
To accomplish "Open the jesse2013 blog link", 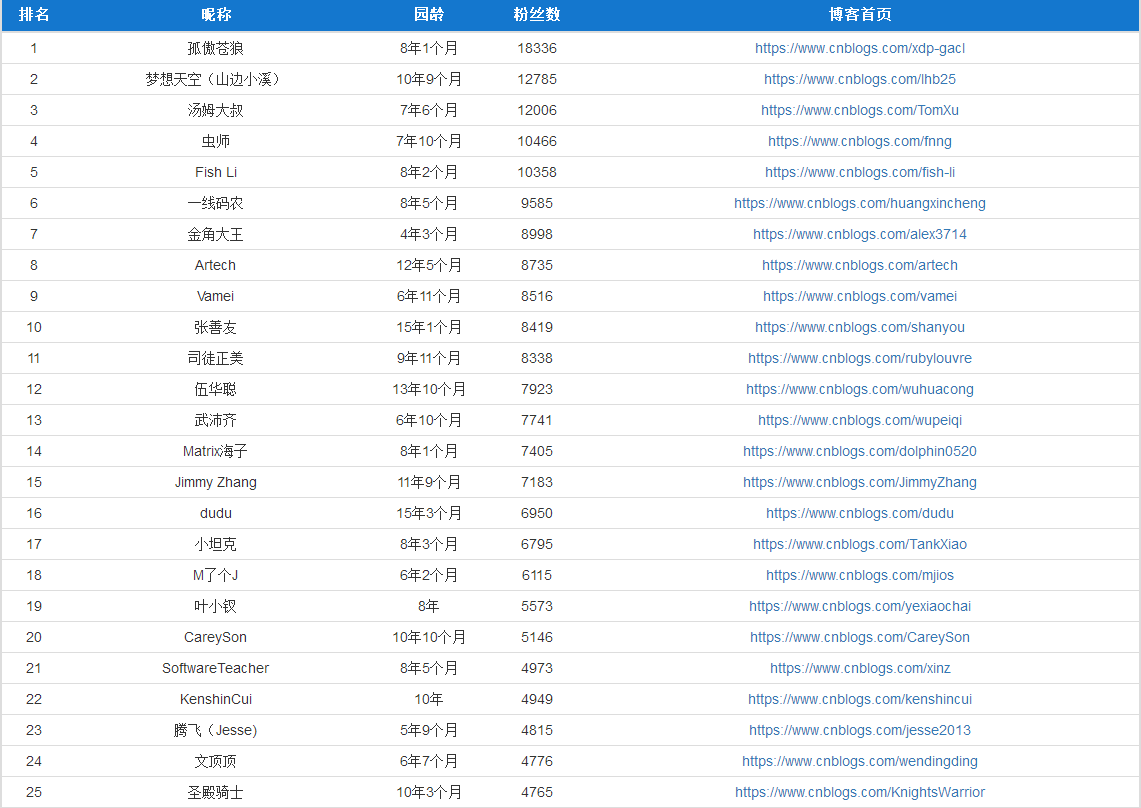I will 859,730.
